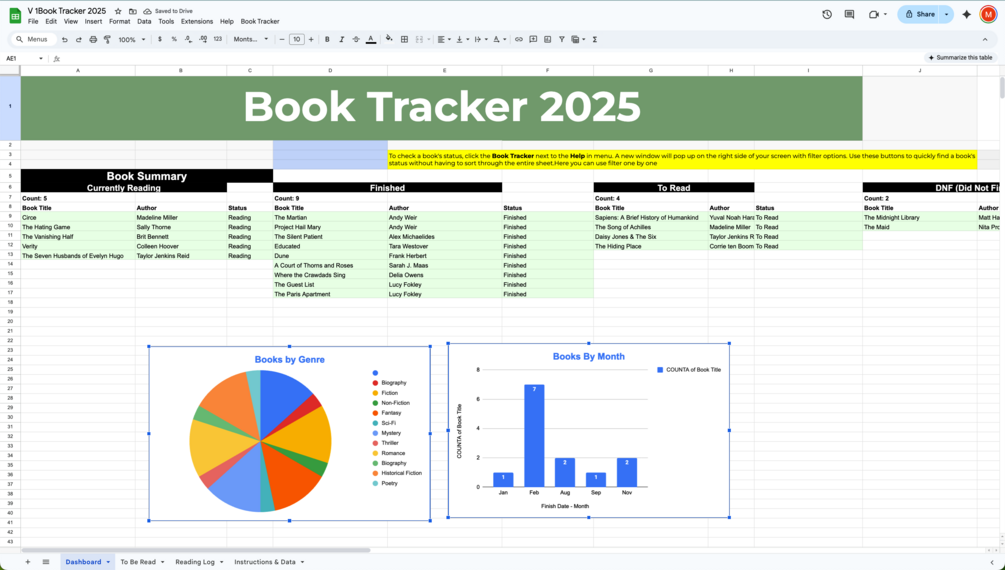Click the Menus search box
This screenshot has width=1005, height=570.
33,39
